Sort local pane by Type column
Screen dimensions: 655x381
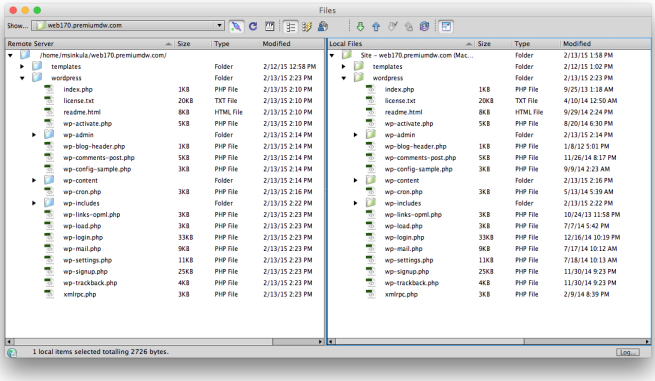point(536,43)
